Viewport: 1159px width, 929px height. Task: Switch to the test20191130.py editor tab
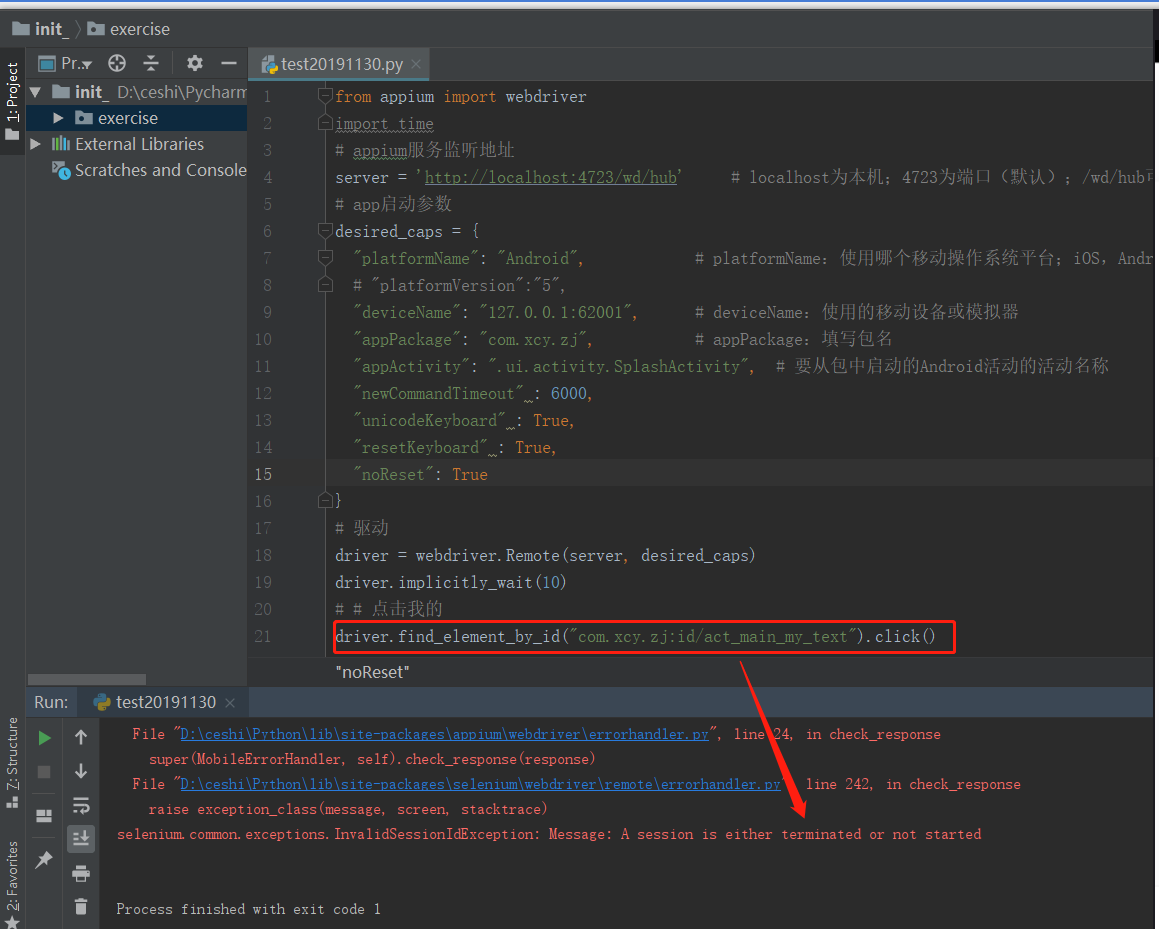click(338, 62)
